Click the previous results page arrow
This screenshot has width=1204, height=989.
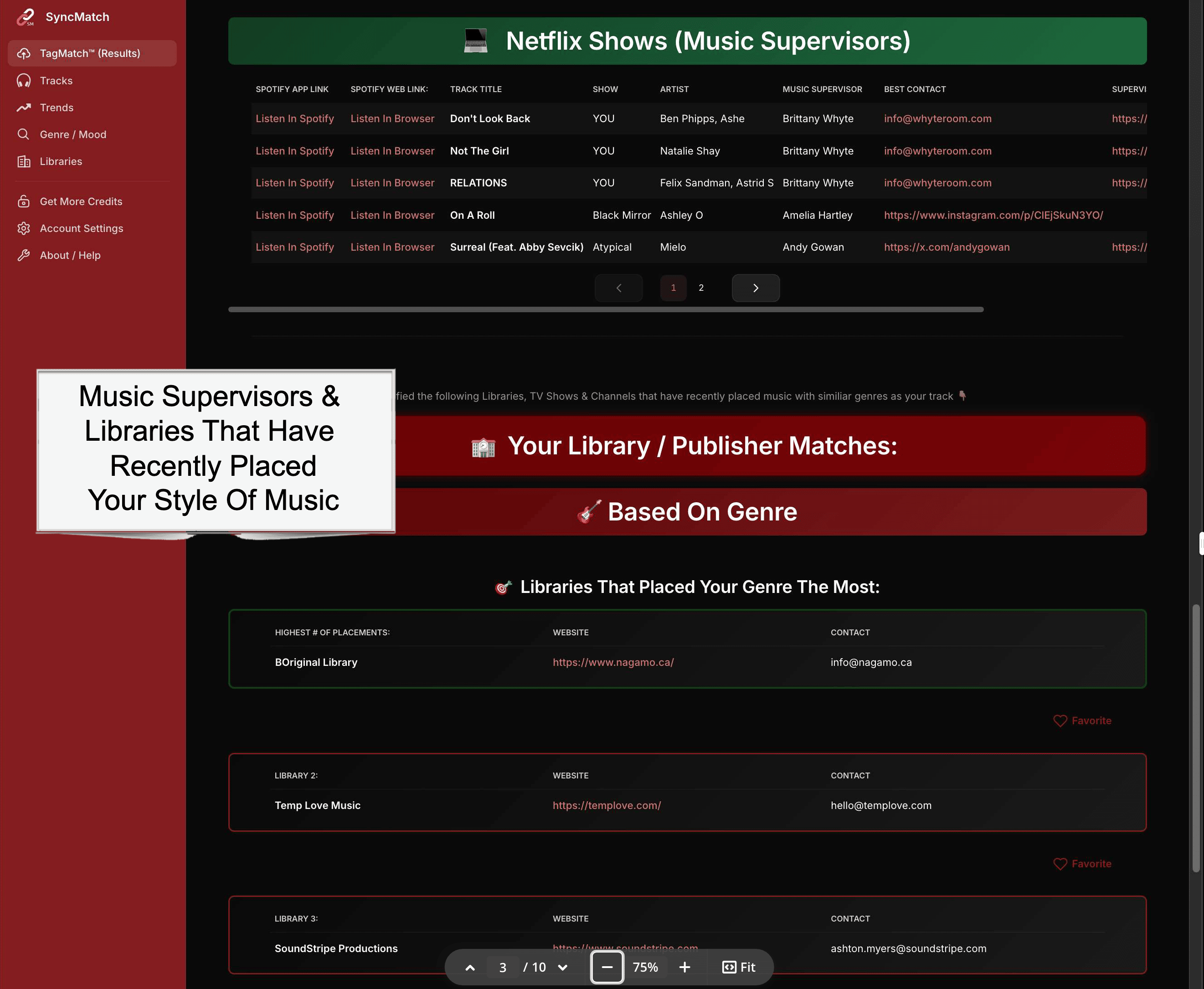coord(618,288)
